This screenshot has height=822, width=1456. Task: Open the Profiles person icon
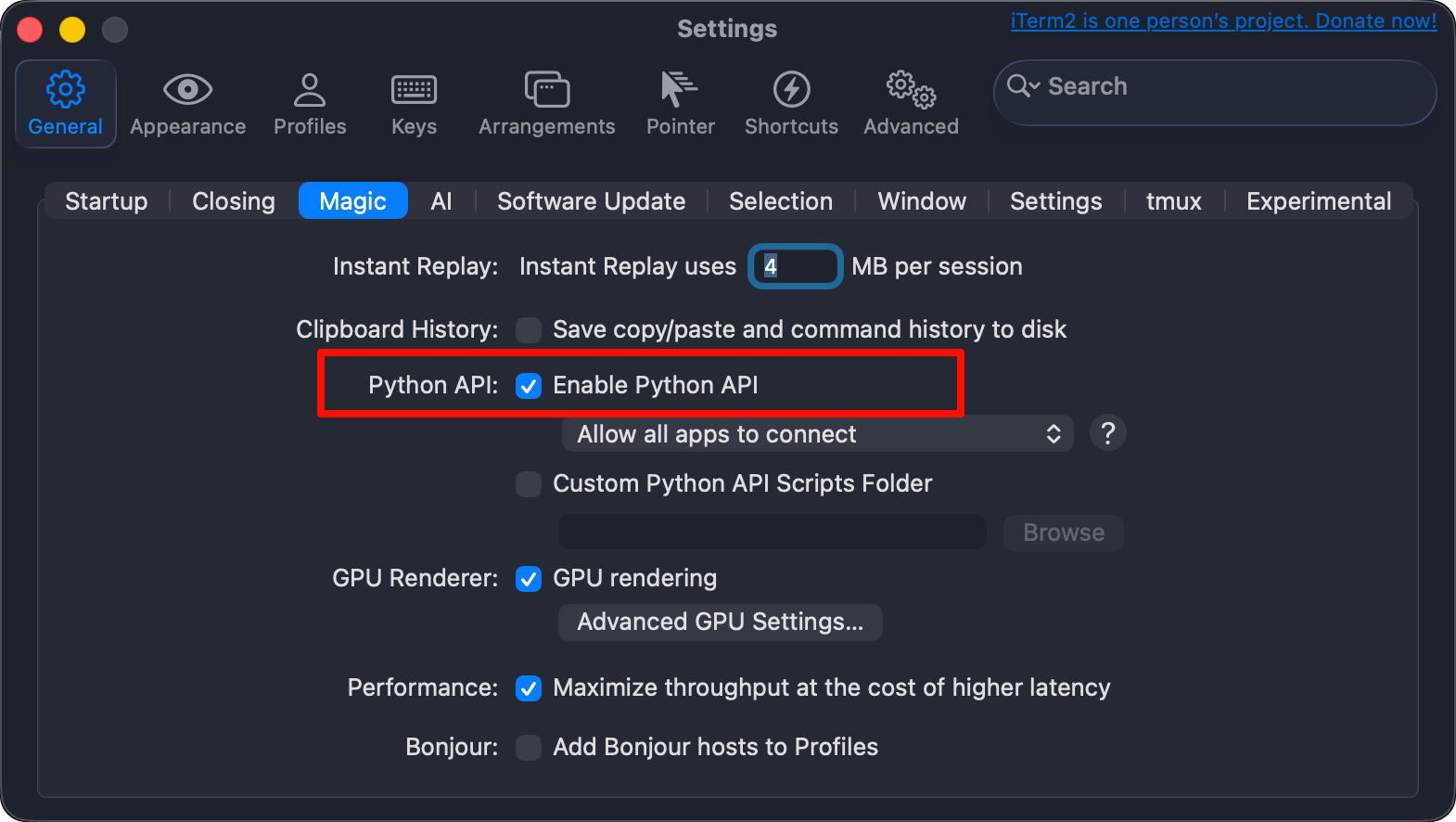pyautogui.click(x=310, y=90)
